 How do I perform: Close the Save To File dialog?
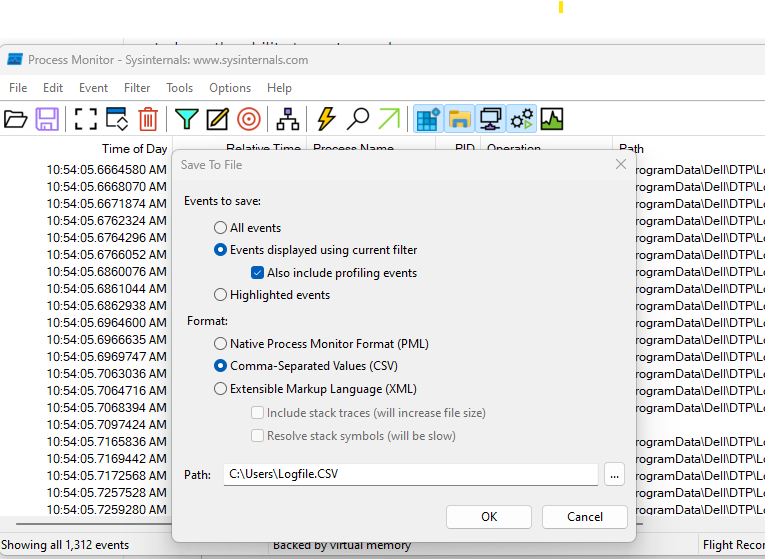point(621,164)
